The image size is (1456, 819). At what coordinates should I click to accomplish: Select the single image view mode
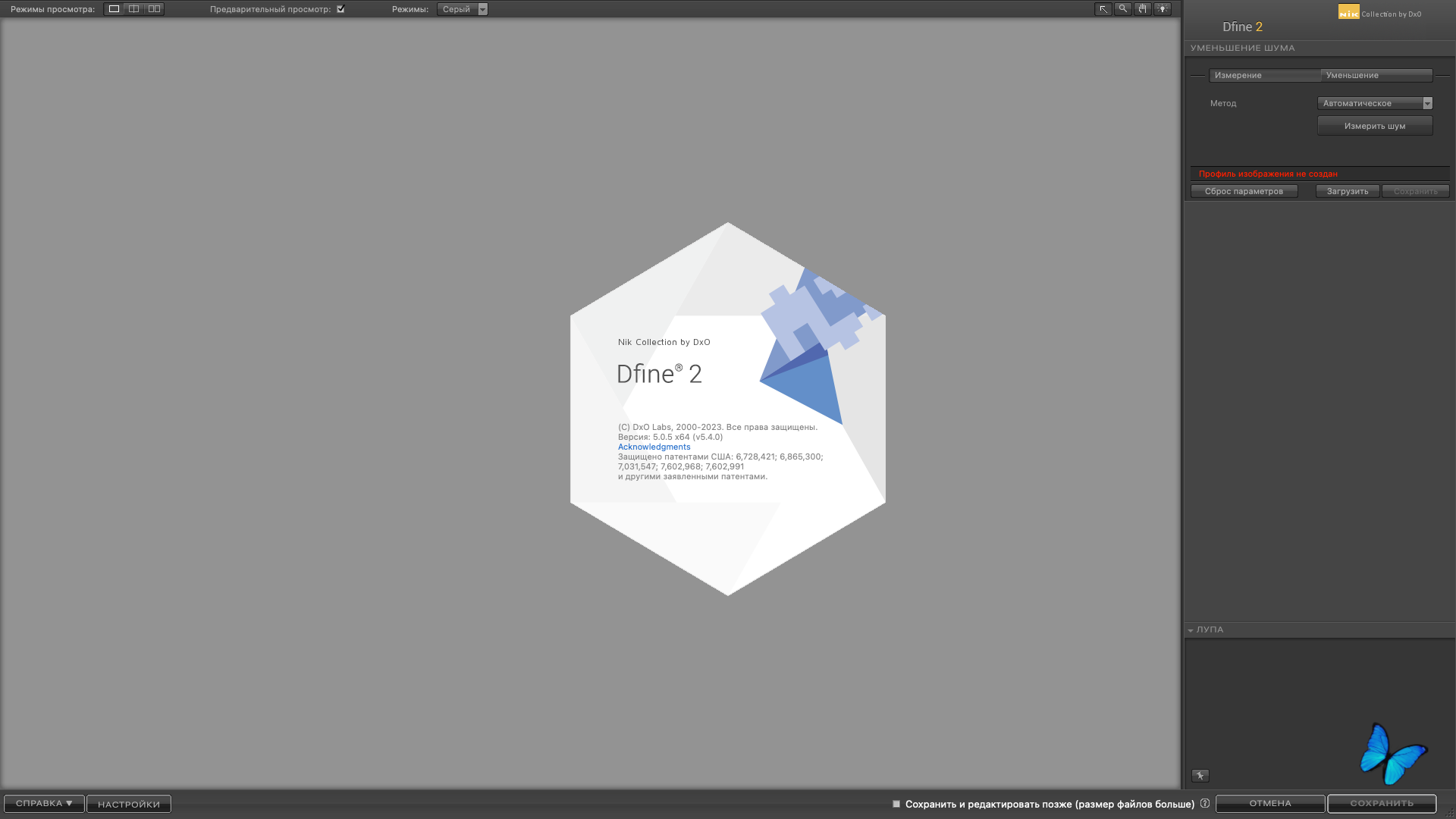[x=114, y=9]
